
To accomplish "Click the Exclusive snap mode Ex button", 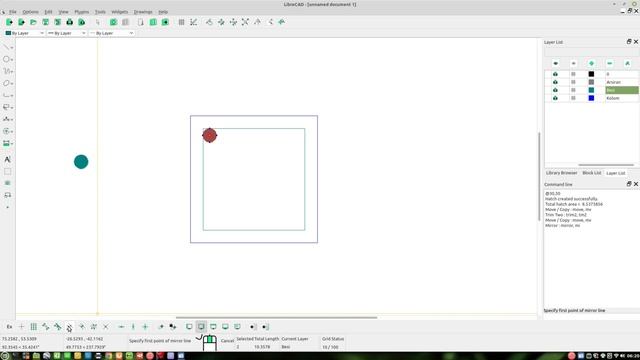I will click(9, 327).
